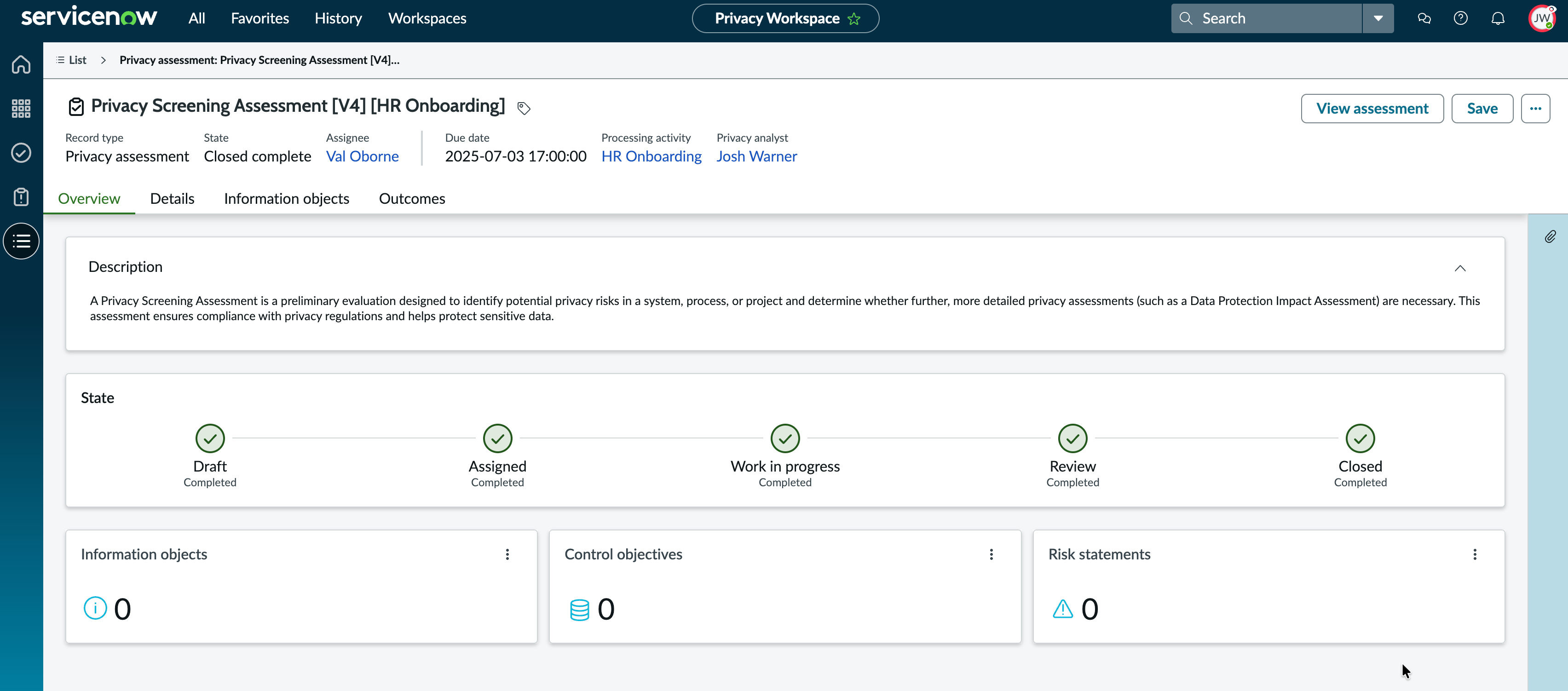
Task: Click the Assigned completed state checkmark
Action: [x=497, y=438]
